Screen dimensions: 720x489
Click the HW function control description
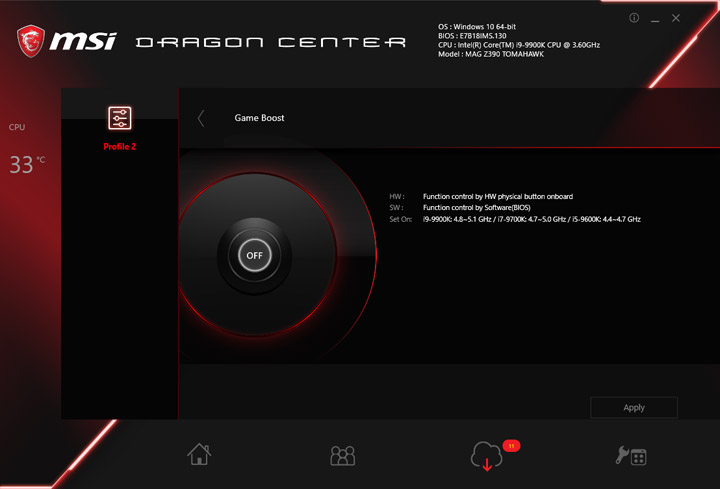498,197
